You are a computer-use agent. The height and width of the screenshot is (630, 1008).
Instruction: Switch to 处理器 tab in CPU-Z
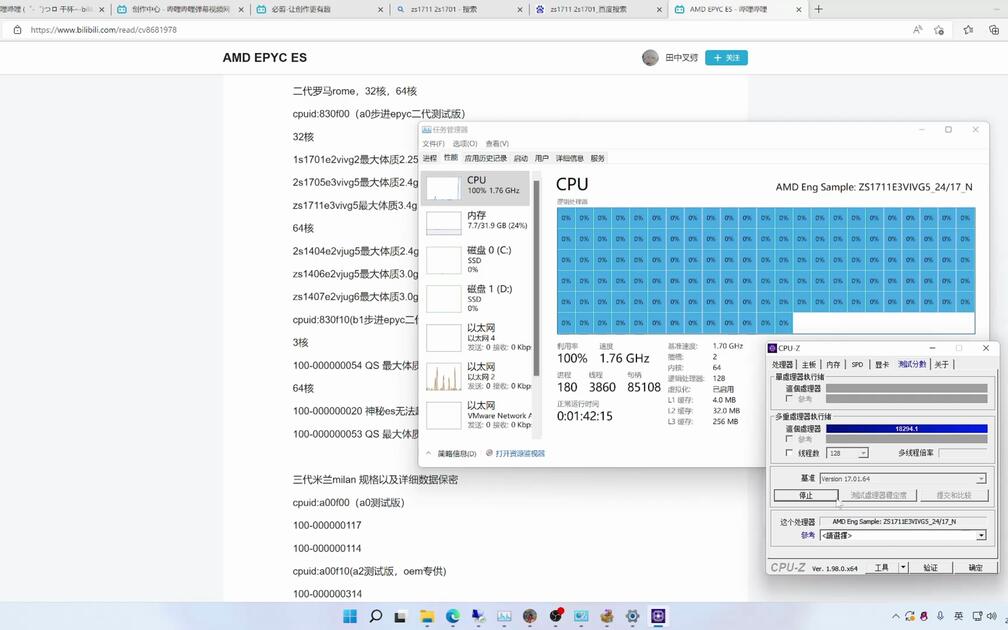[782, 364]
